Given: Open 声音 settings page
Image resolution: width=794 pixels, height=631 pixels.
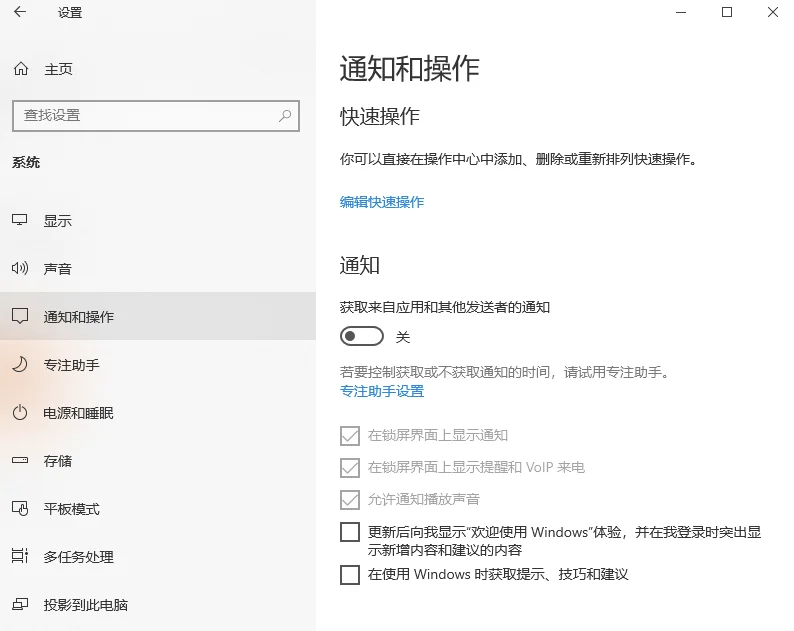Looking at the screenshot, I should coord(158,268).
